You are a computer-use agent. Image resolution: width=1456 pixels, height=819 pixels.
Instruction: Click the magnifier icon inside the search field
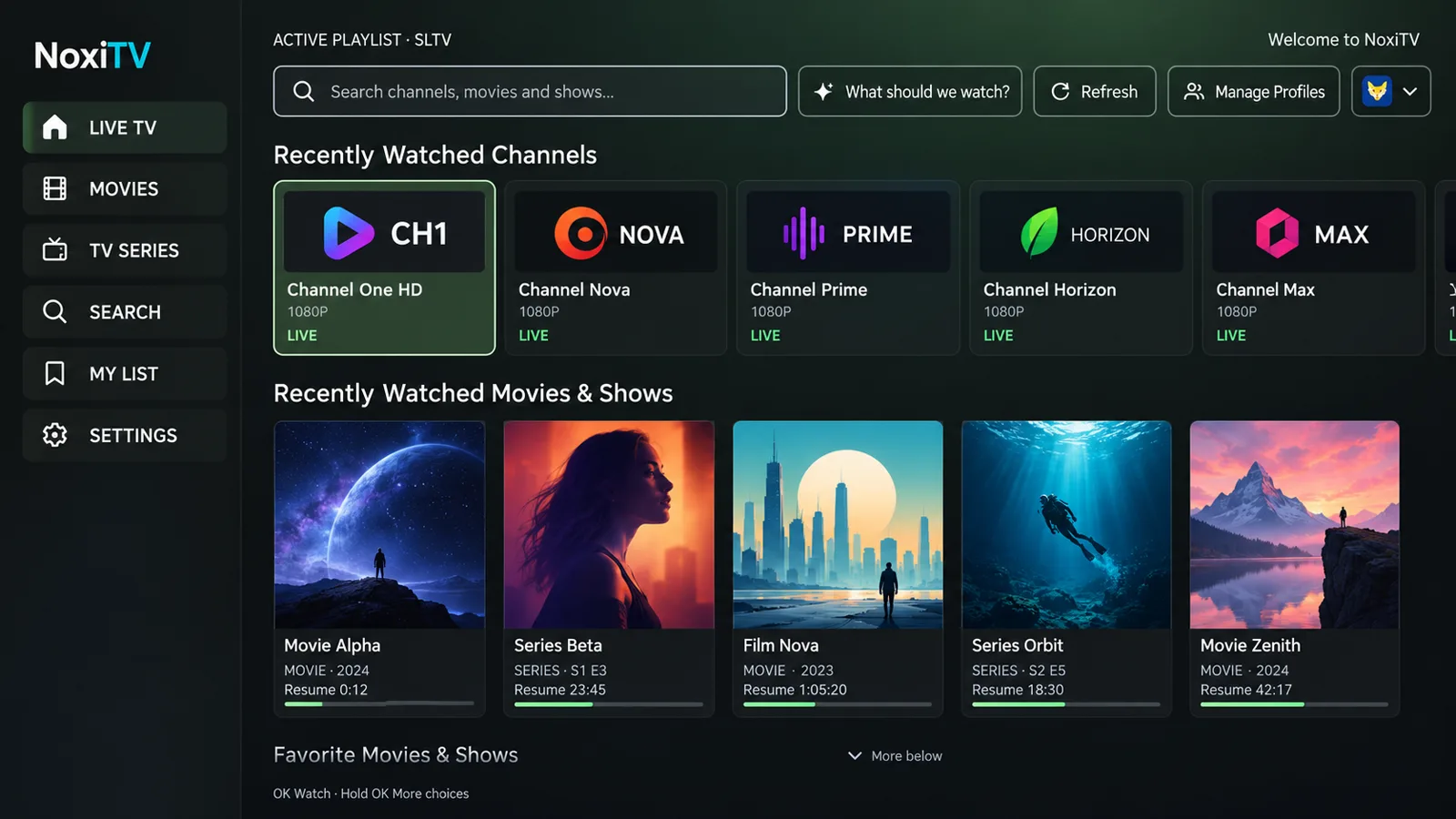point(304,91)
